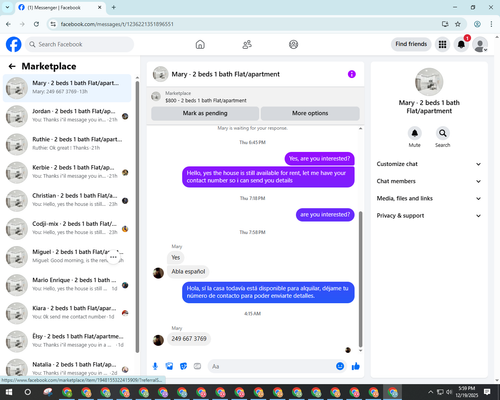
Task: Open a new browser tab
Action: (x=114, y=7)
